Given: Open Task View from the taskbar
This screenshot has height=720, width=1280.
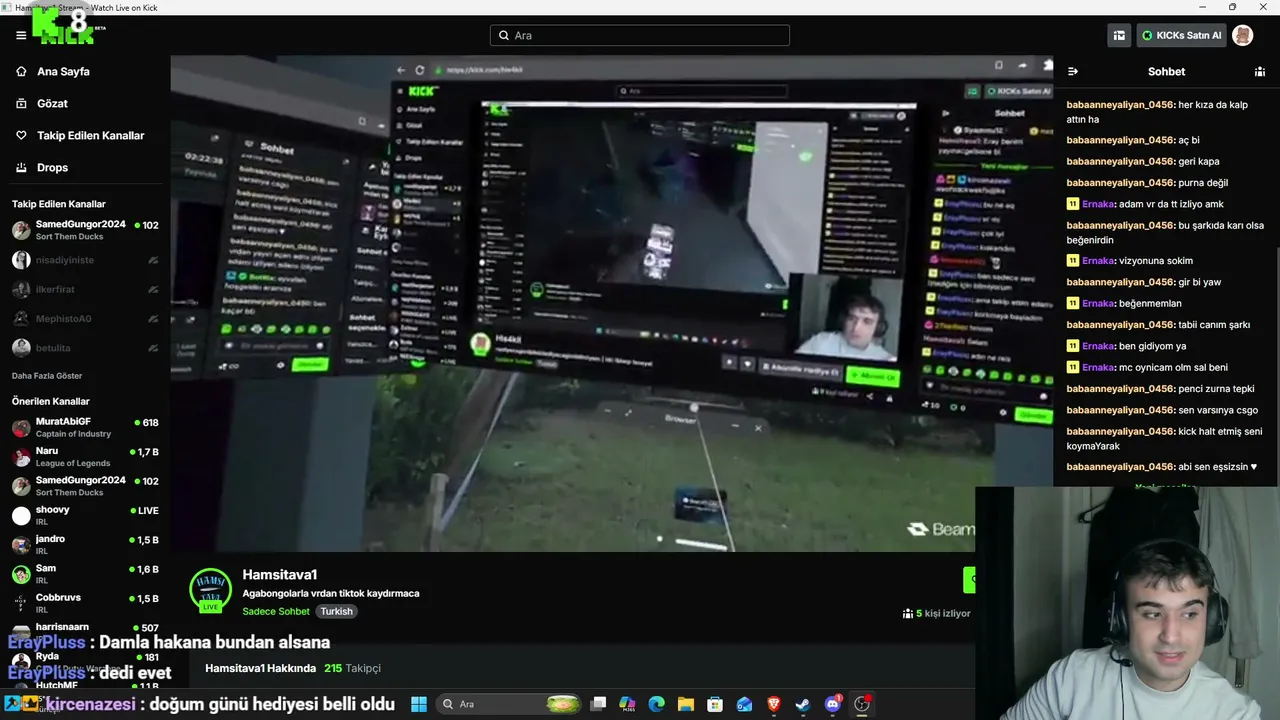Looking at the screenshot, I should pyautogui.click(x=598, y=704).
